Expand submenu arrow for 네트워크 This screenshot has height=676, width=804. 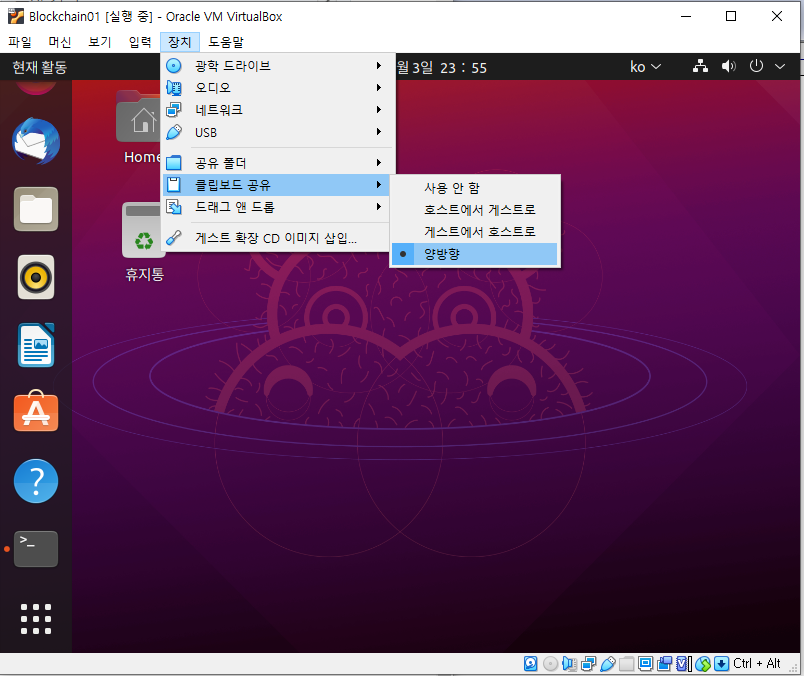point(379,110)
